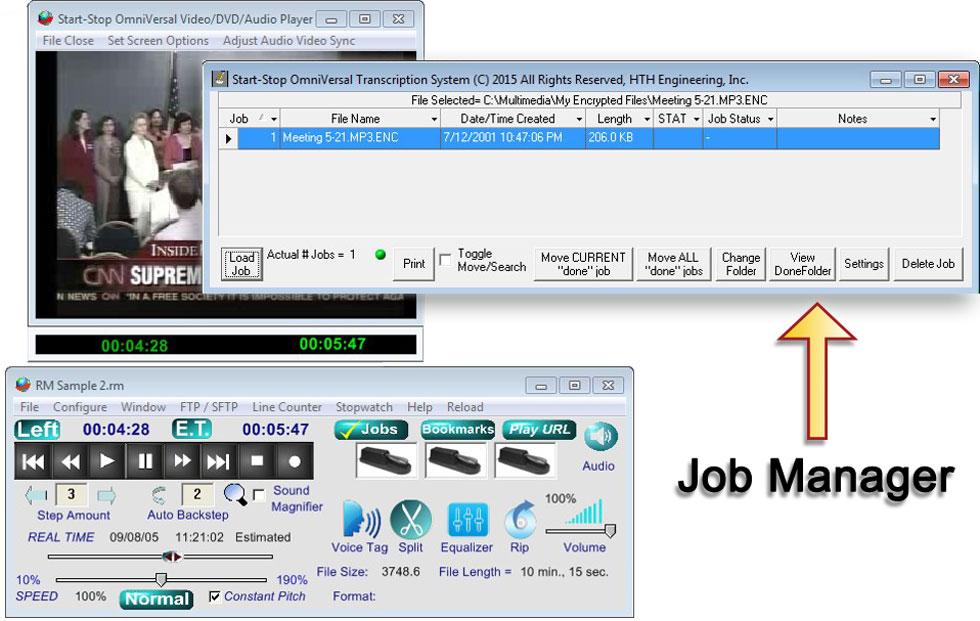Open the FTP / SFTP menu
The width and height of the screenshot is (980, 621).
(x=209, y=407)
